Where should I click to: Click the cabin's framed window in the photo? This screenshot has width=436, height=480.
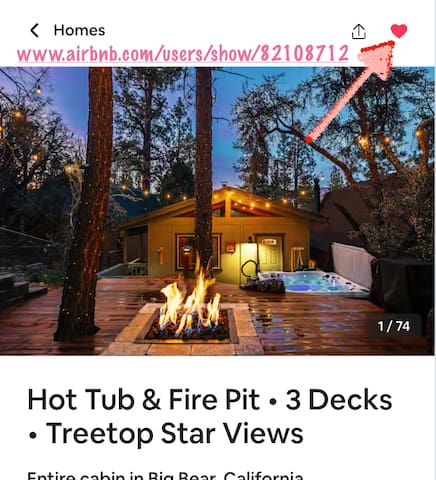[199, 252]
